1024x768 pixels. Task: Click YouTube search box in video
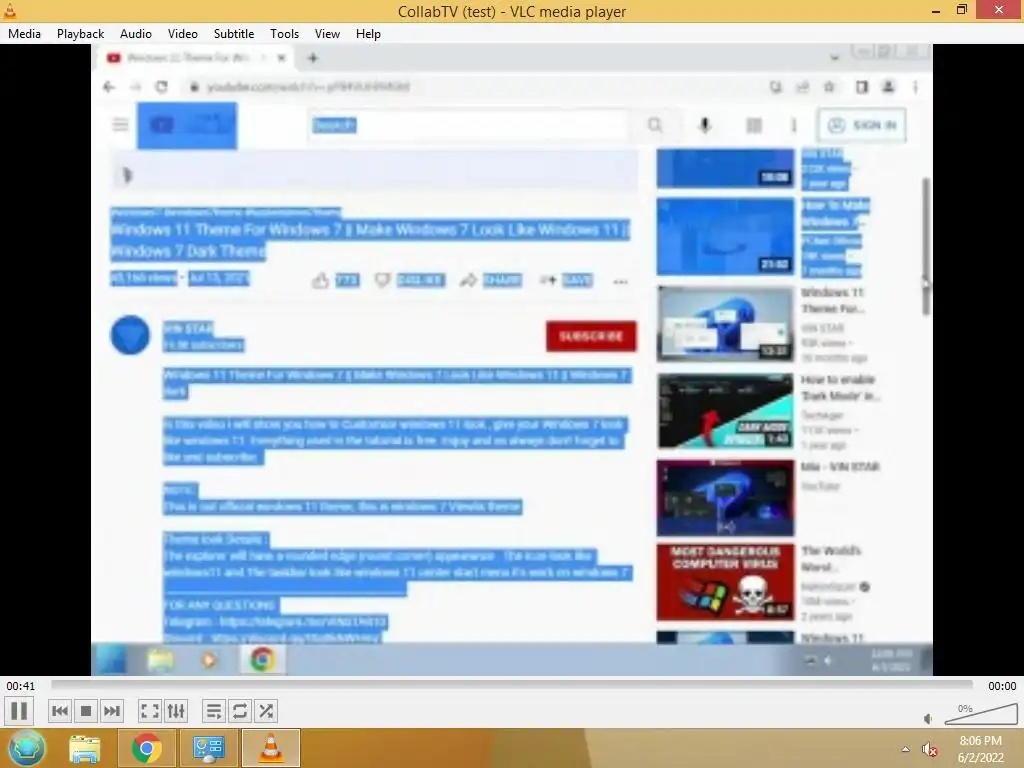tap(468, 125)
